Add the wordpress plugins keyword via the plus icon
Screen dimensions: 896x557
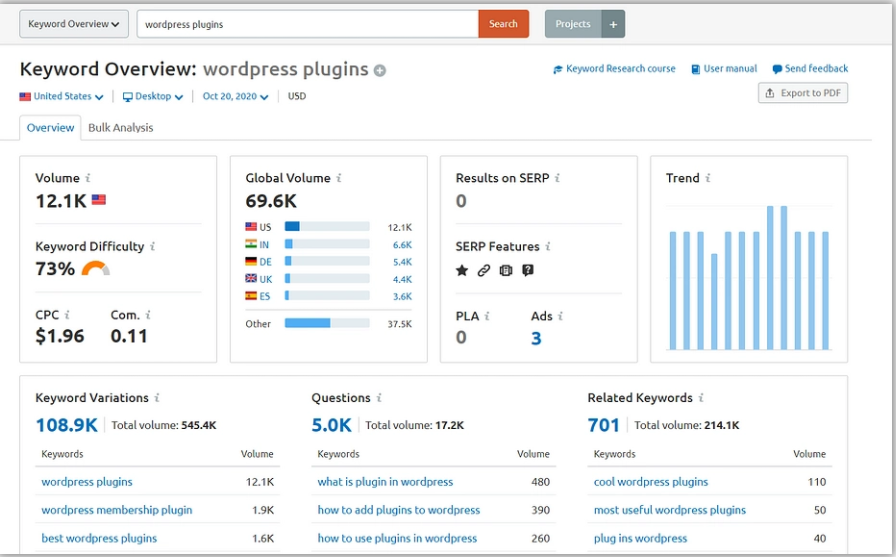(x=380, y=70)
